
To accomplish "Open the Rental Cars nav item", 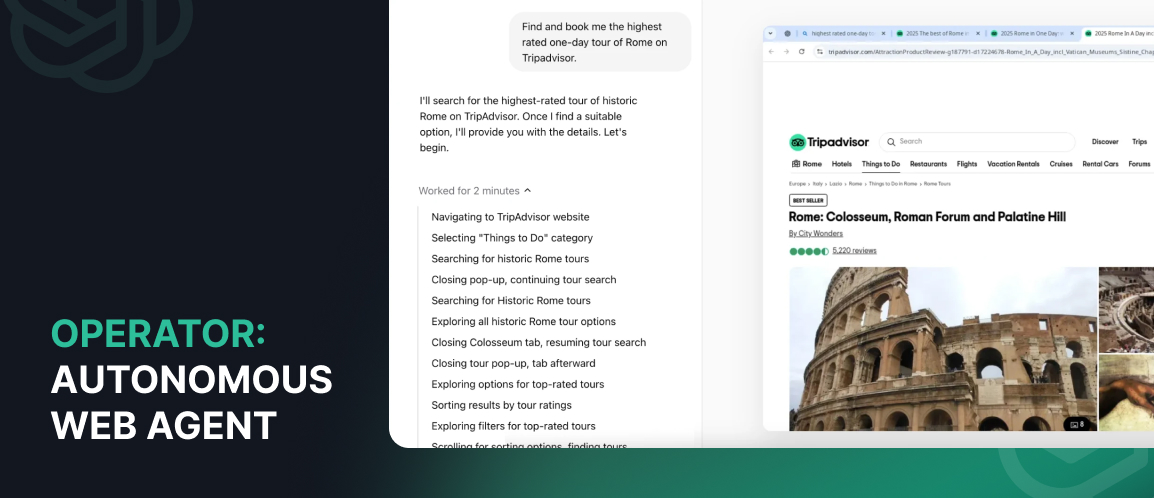I will pos(1100,164).
